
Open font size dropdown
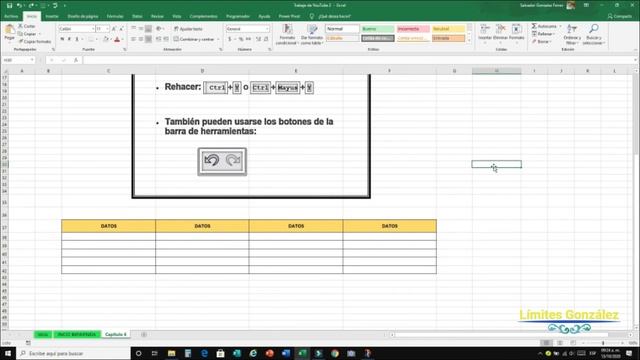click(107, 29)
